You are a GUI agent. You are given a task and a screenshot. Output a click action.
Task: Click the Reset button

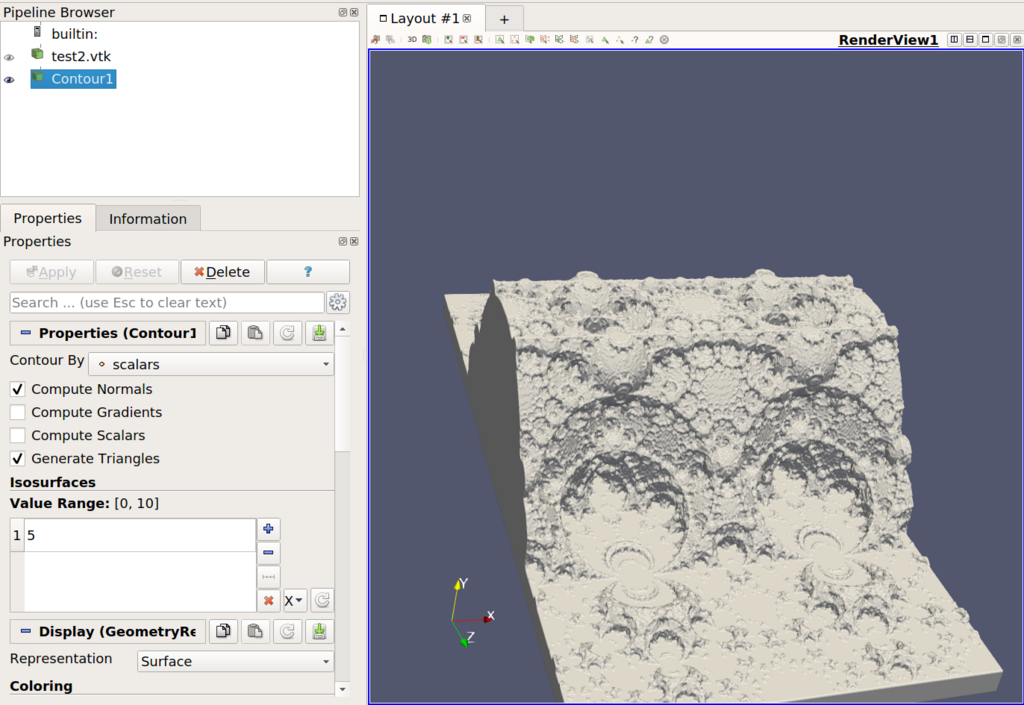pos(137,272)
